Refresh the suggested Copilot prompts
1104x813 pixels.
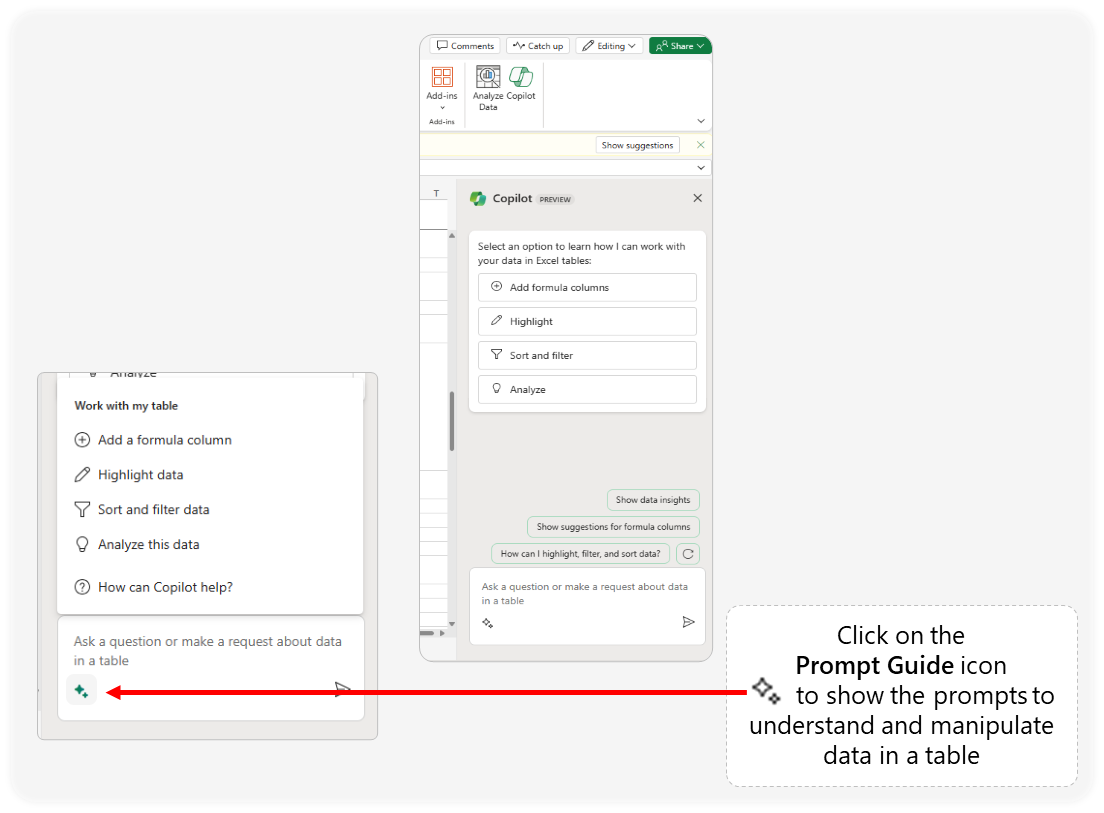(688, 554)
